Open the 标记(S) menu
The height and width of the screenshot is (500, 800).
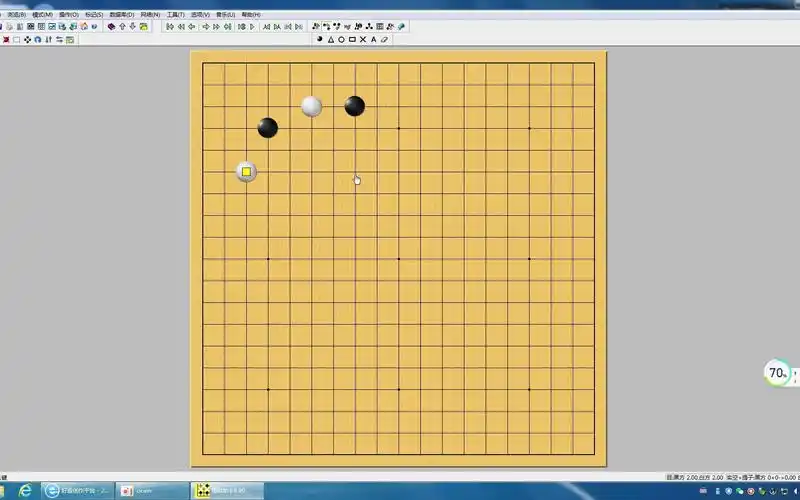tap(94, 15)
